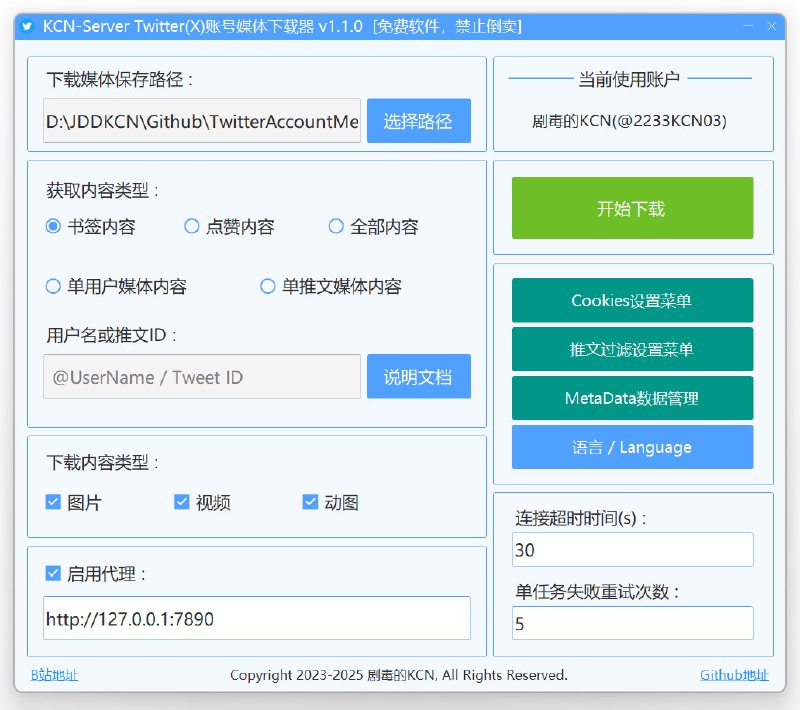
Task: Click 语言 / Language to switch language
Action: [632, 447]
